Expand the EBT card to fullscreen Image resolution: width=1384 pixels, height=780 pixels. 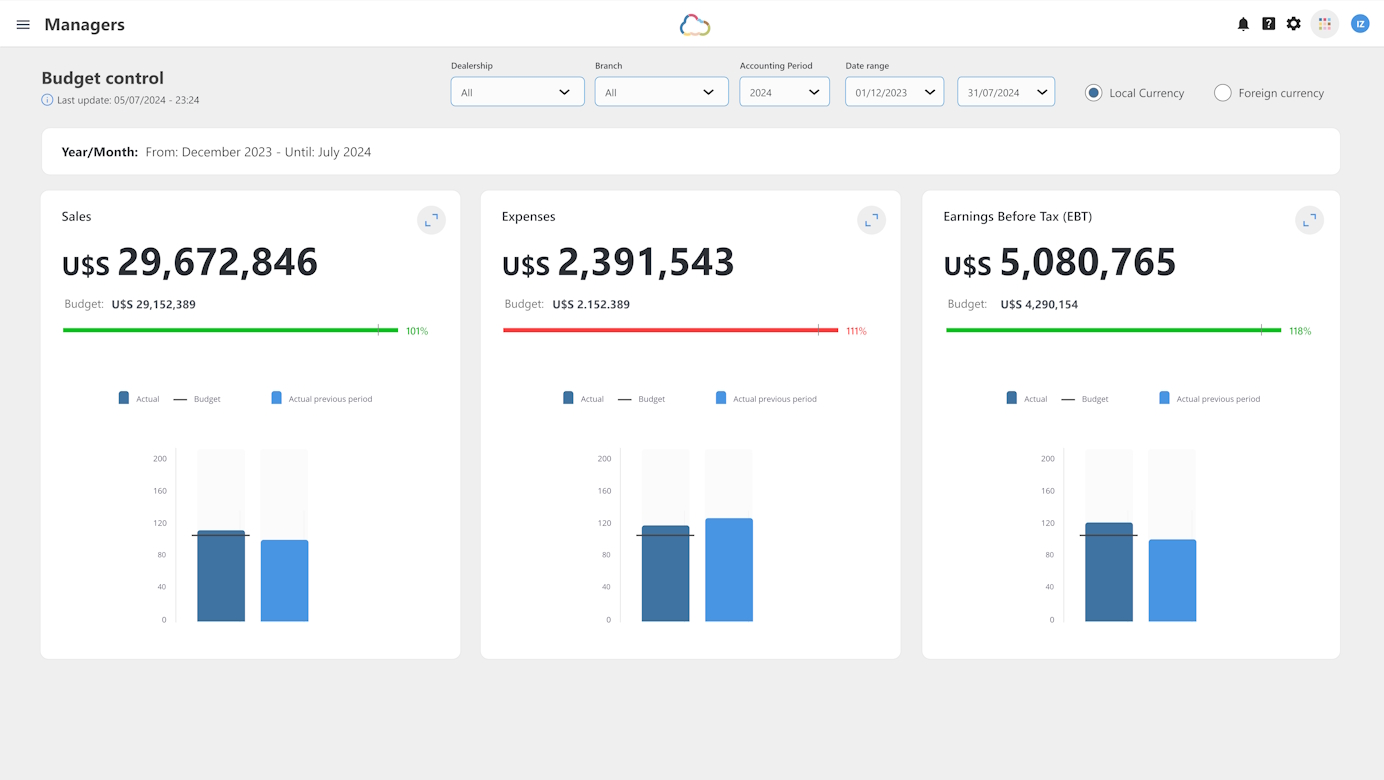[x=1309, y=220]
